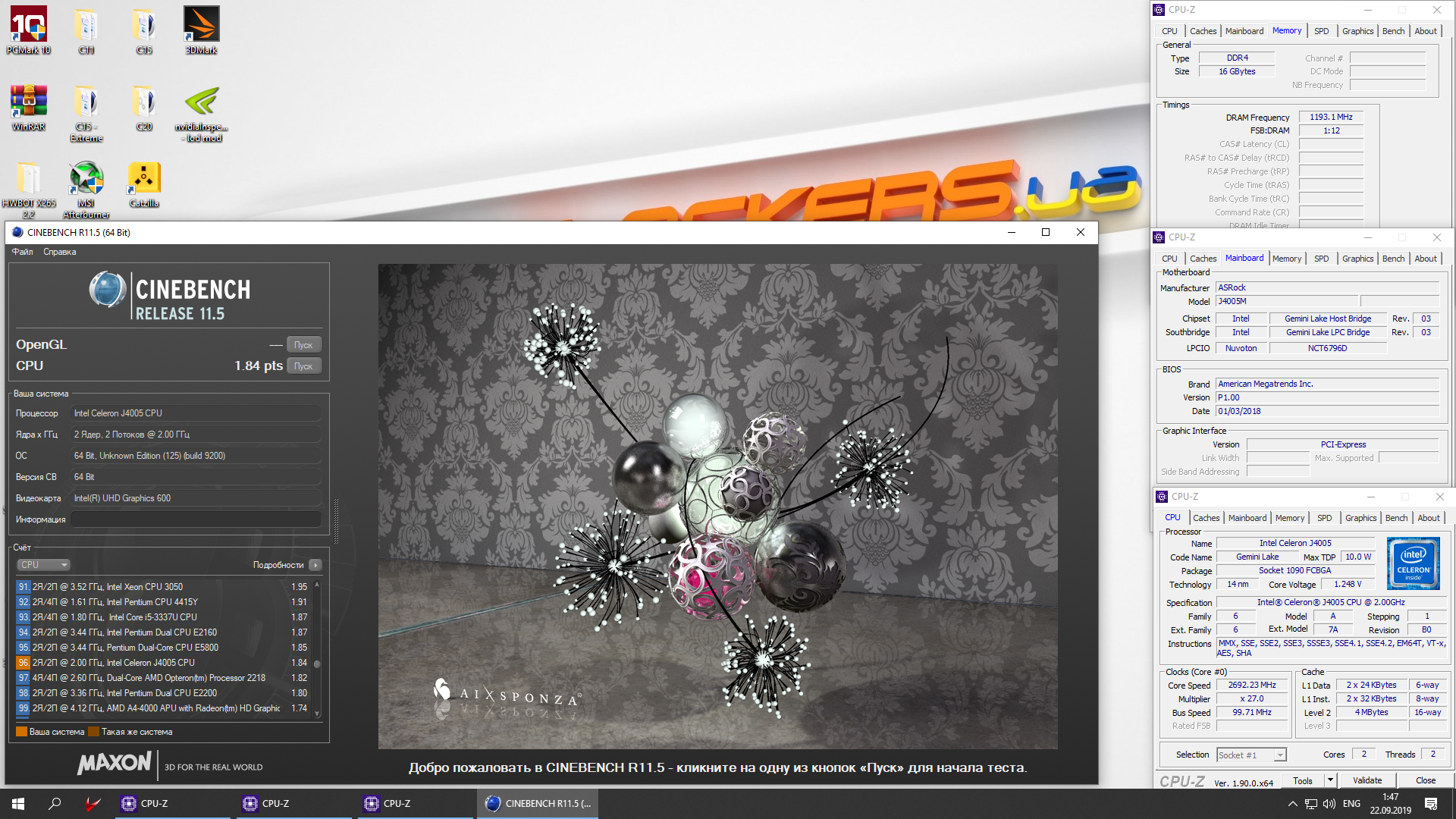Select highlighted Intel Celeron J4005 ranking row
The image size is (1456, 819).
click(163, 663)
